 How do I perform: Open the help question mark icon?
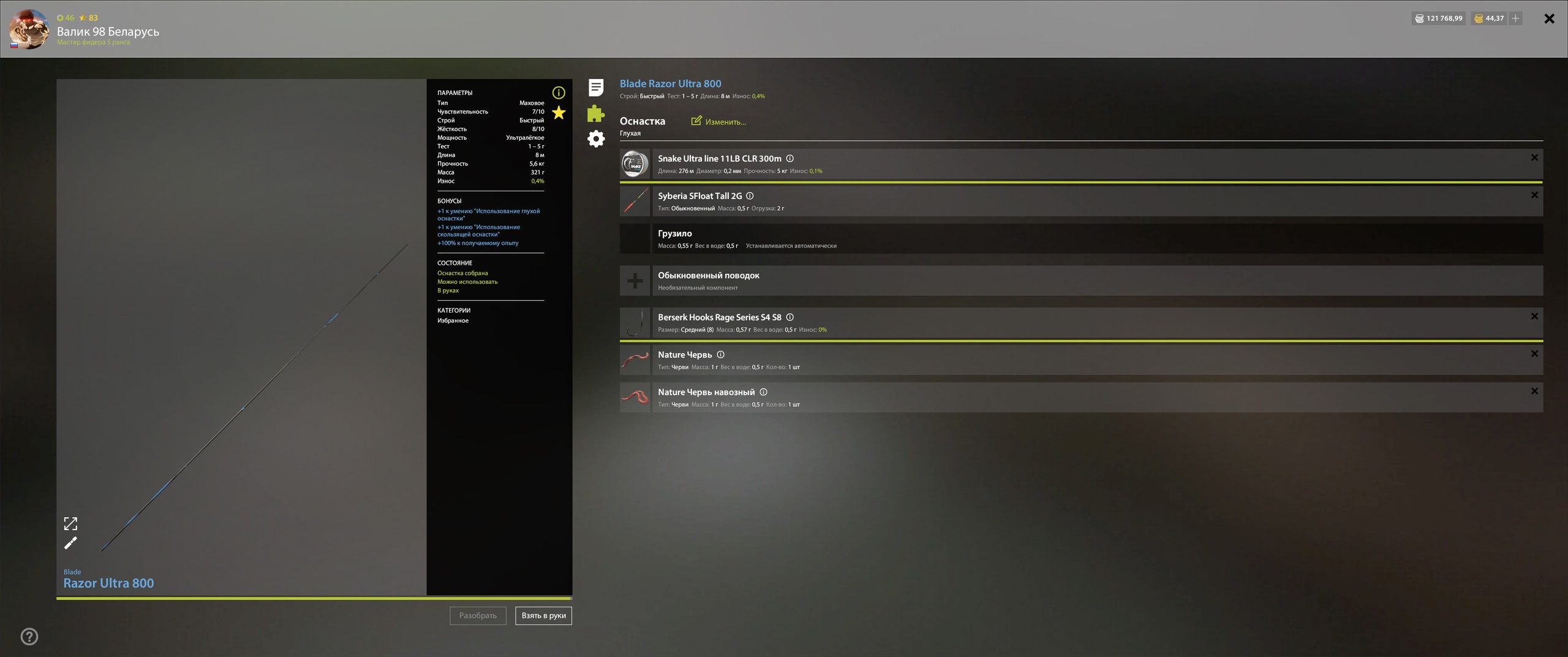(x=29, y=637)
